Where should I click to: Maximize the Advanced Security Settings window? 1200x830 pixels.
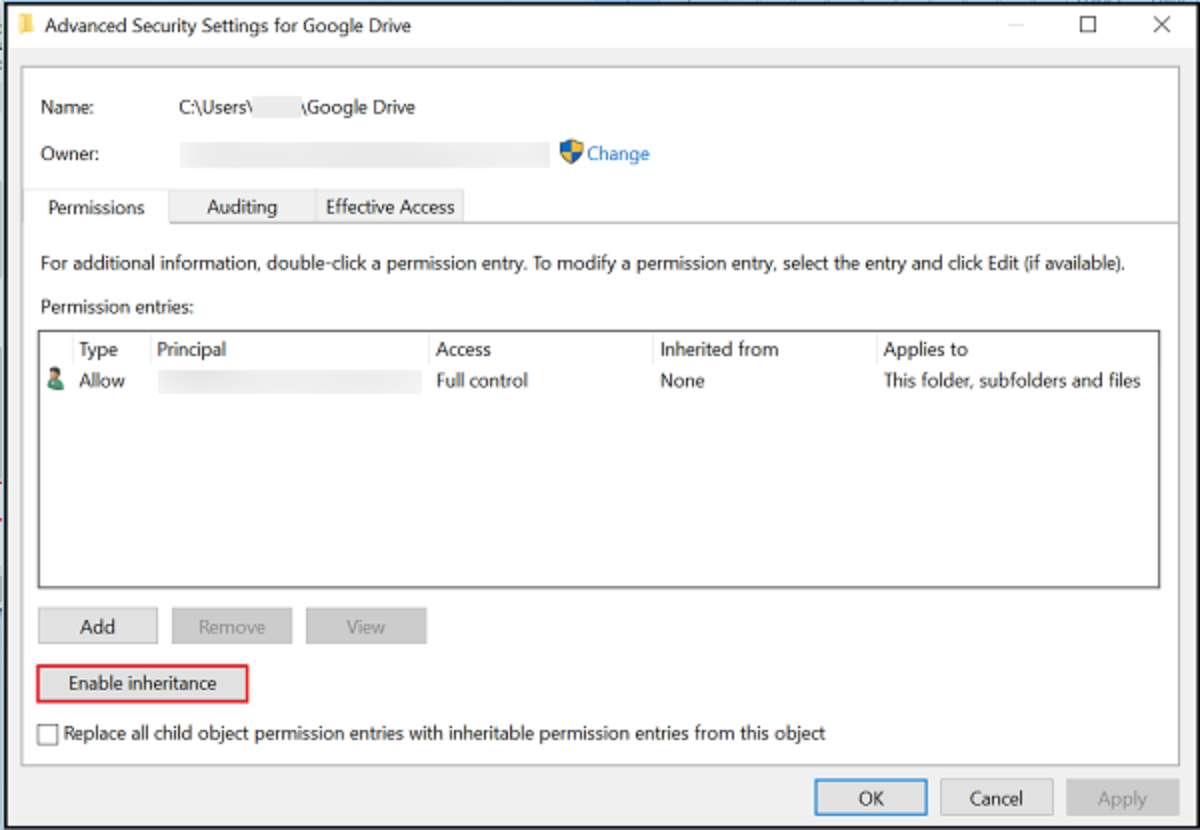point(1088,25)
